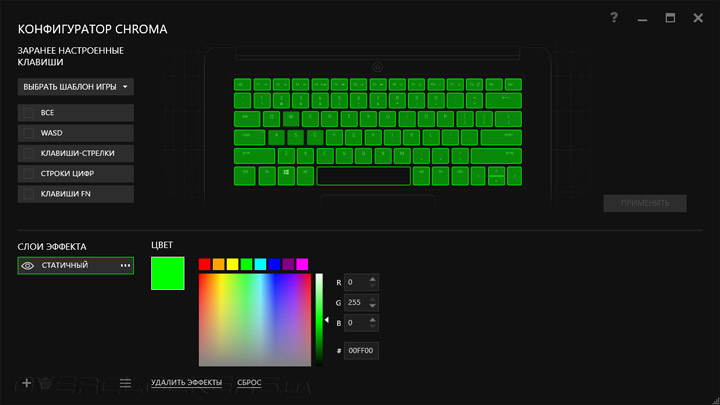Viewport: 720px width, 405px height.
Task: Check the ВСЕ preset checkbox
Action: [28, 112]
